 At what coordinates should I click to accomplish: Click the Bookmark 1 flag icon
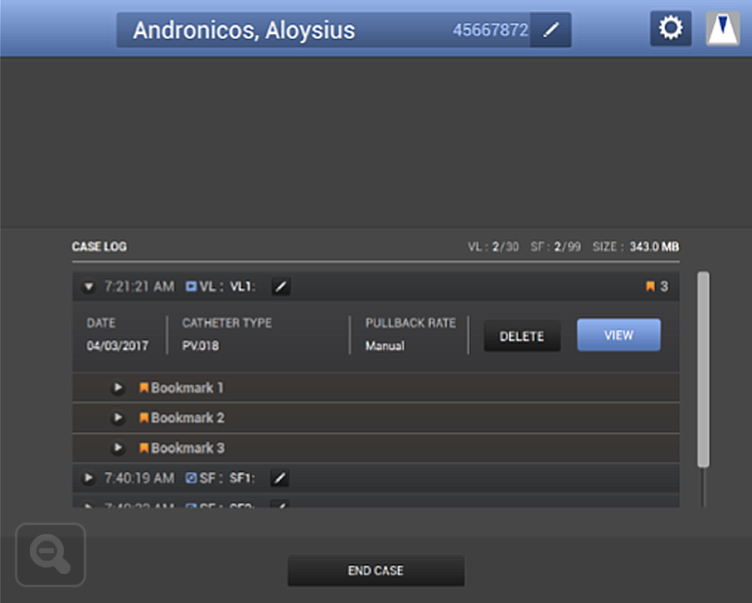(x=143, y=388)
